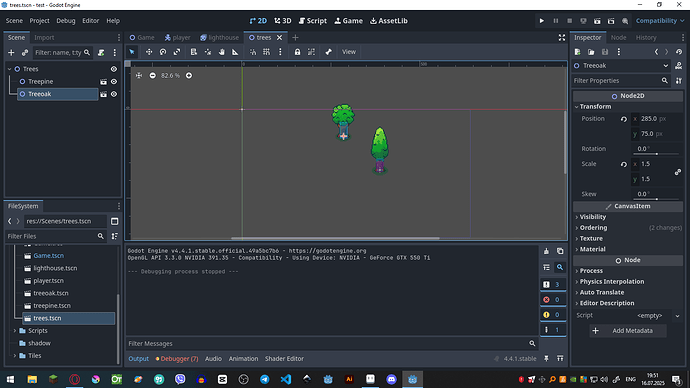The image size is (690, 388).
Task: Clear output log with broom icon
Action: [546, 251]
